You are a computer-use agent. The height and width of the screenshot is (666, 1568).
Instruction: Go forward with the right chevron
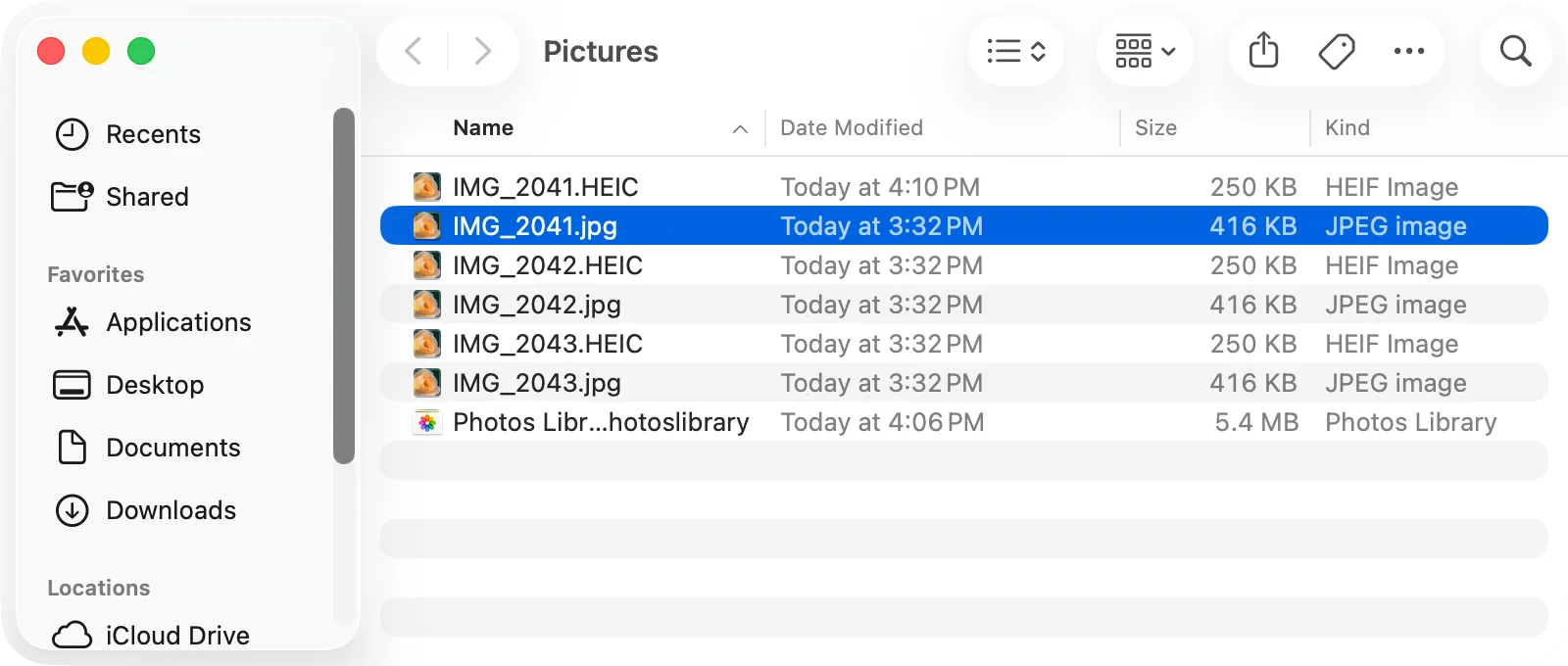pyautogui.click(x=482, y=51)
